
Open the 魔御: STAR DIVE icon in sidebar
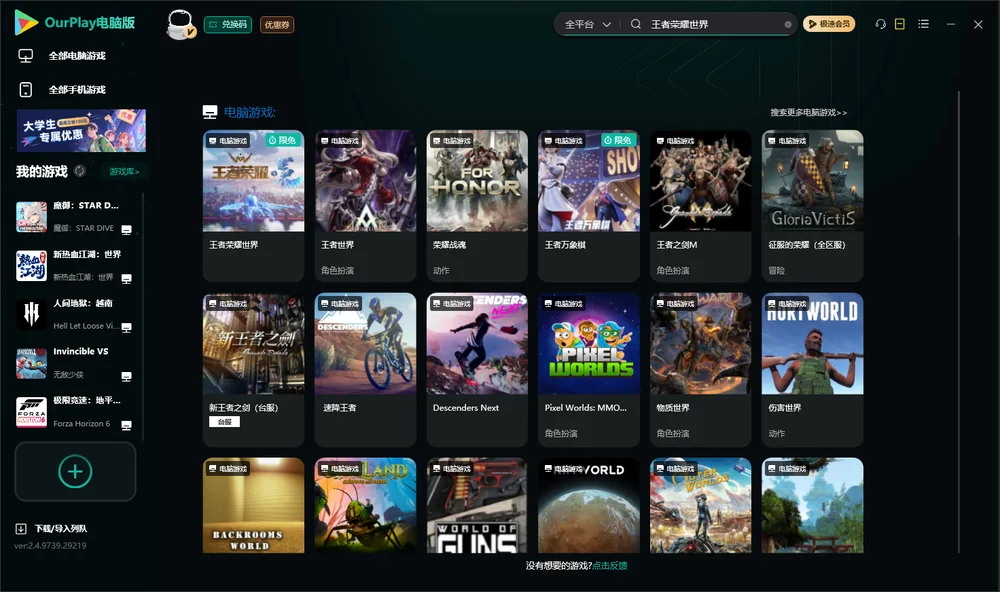(x=31, y=217)
